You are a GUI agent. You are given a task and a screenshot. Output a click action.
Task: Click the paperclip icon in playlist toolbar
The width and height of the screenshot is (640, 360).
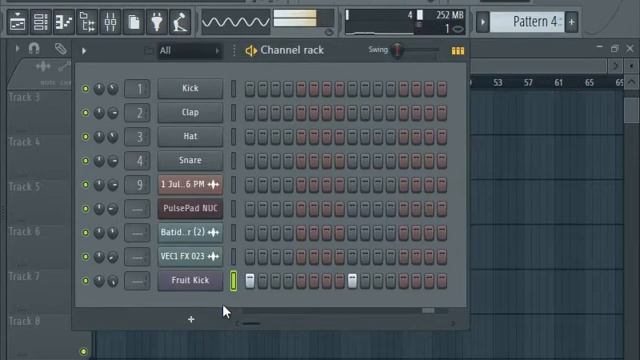click(60, 49)
